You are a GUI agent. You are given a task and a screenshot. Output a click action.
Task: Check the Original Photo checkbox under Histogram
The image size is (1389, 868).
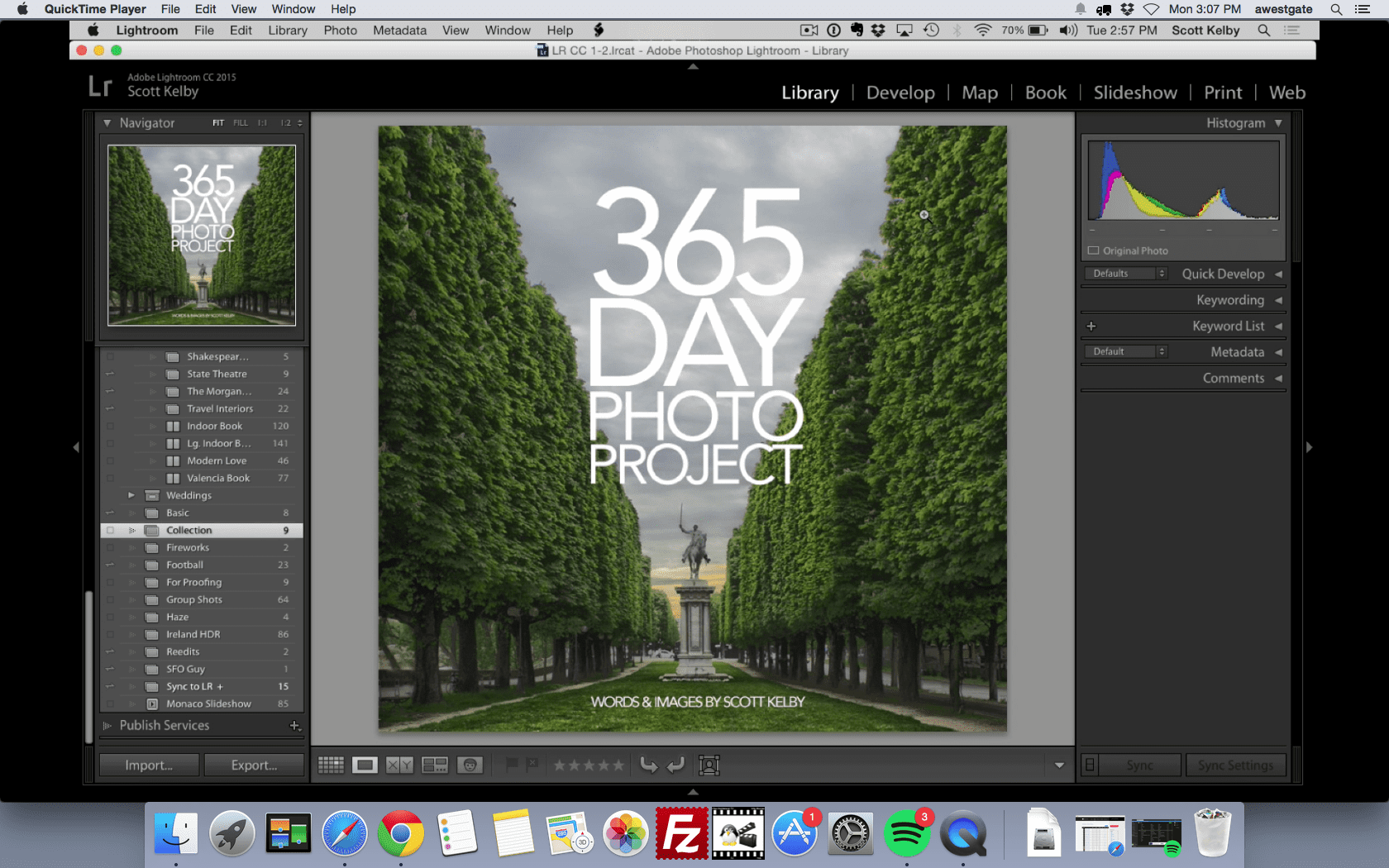click(1093, 250)
